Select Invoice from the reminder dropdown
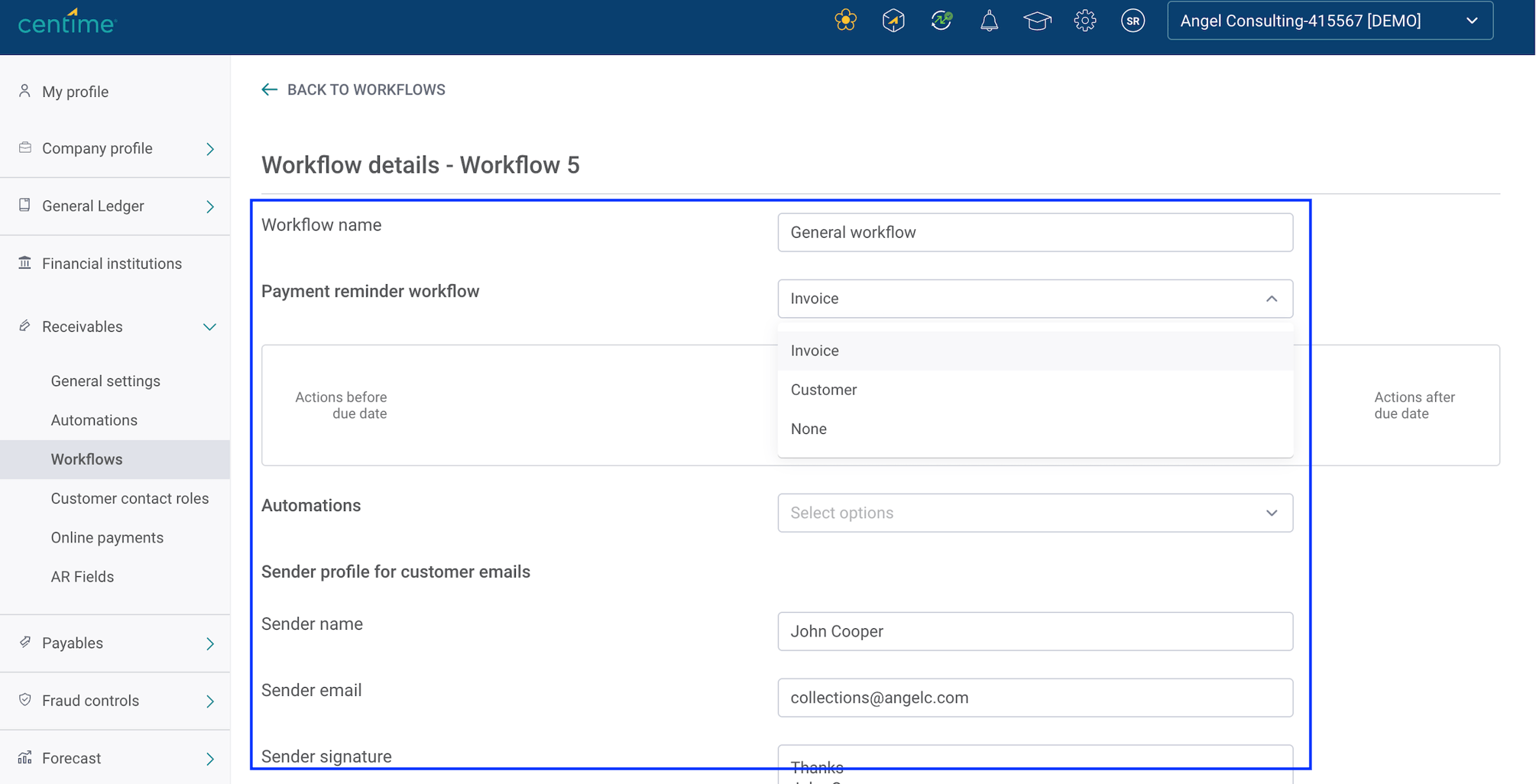 point(814,350)
